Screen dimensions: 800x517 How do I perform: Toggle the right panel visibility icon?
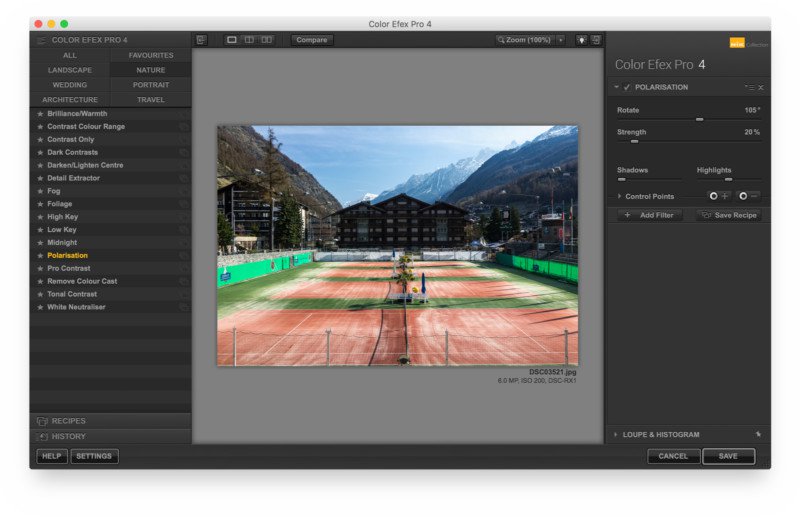coord(596,40)
